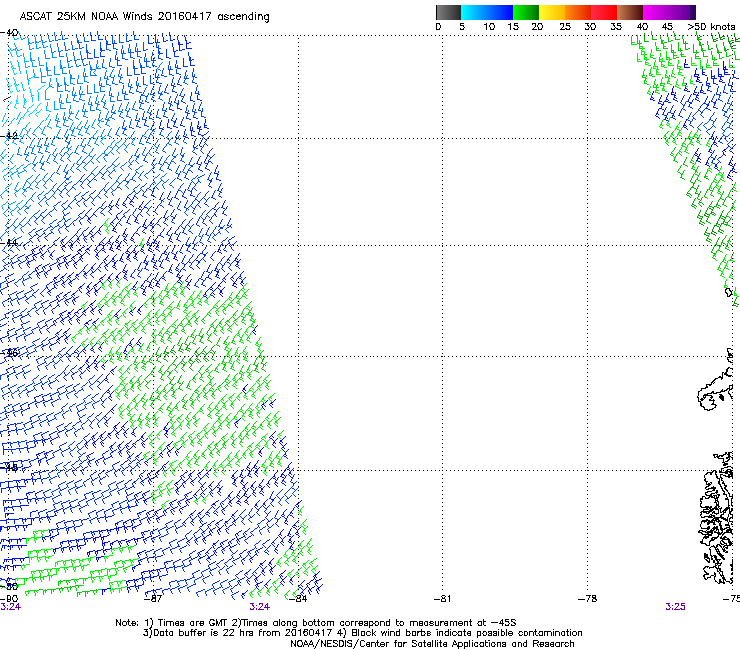Image resolution: width=740 pixels, height=650 pixels.
Task: Select the '-87' longitude axis label
Action: click(152, 599)
